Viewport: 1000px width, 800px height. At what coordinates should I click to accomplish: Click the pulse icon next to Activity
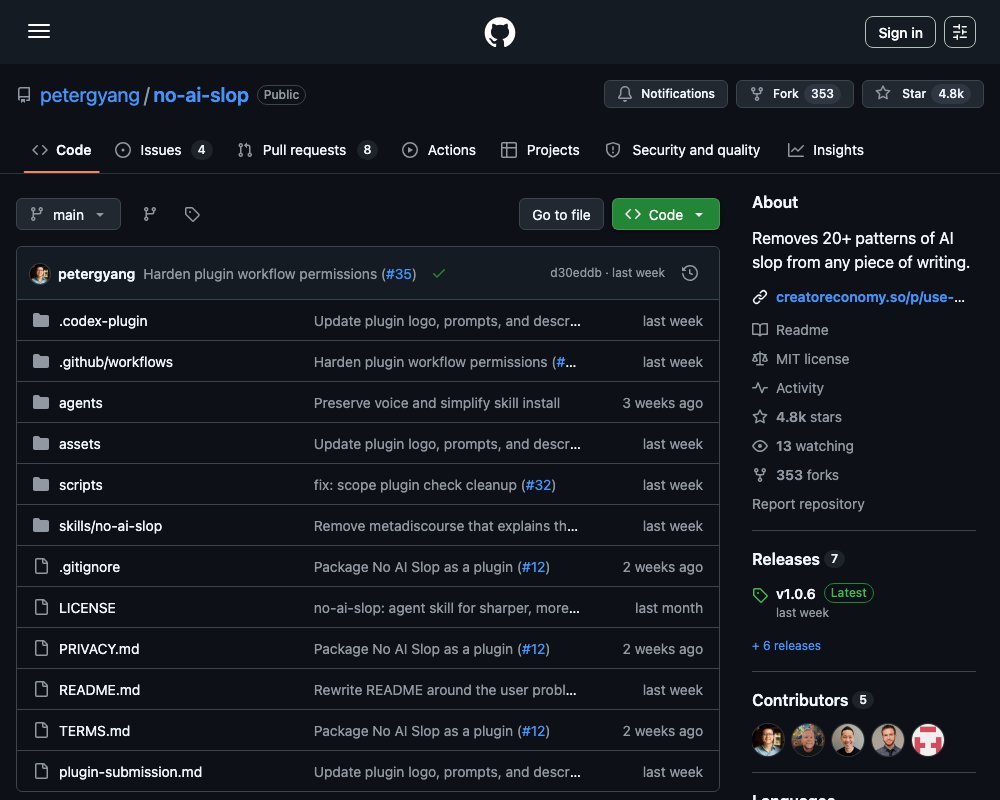[760, 388]
